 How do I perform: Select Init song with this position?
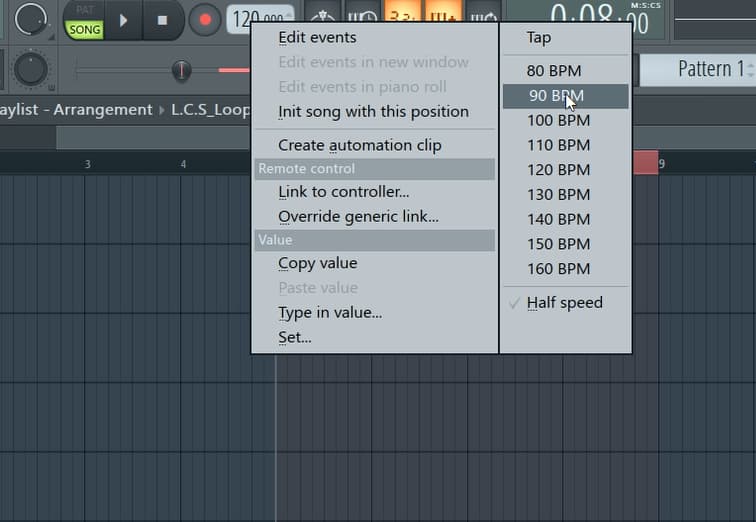click(373, 112)
